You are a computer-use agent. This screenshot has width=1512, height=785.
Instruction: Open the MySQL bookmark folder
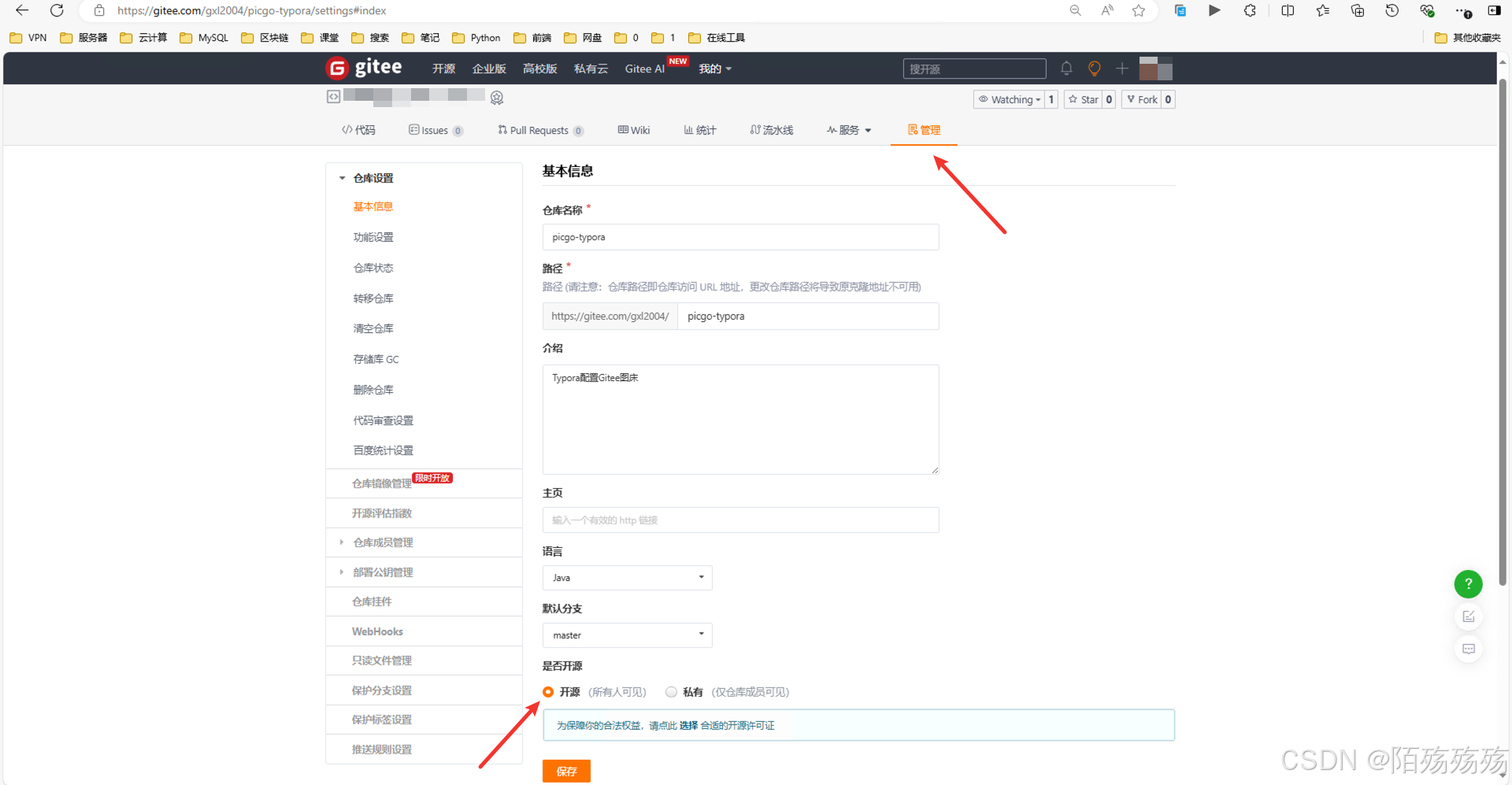pyautogui.click(x=204, y=38)
